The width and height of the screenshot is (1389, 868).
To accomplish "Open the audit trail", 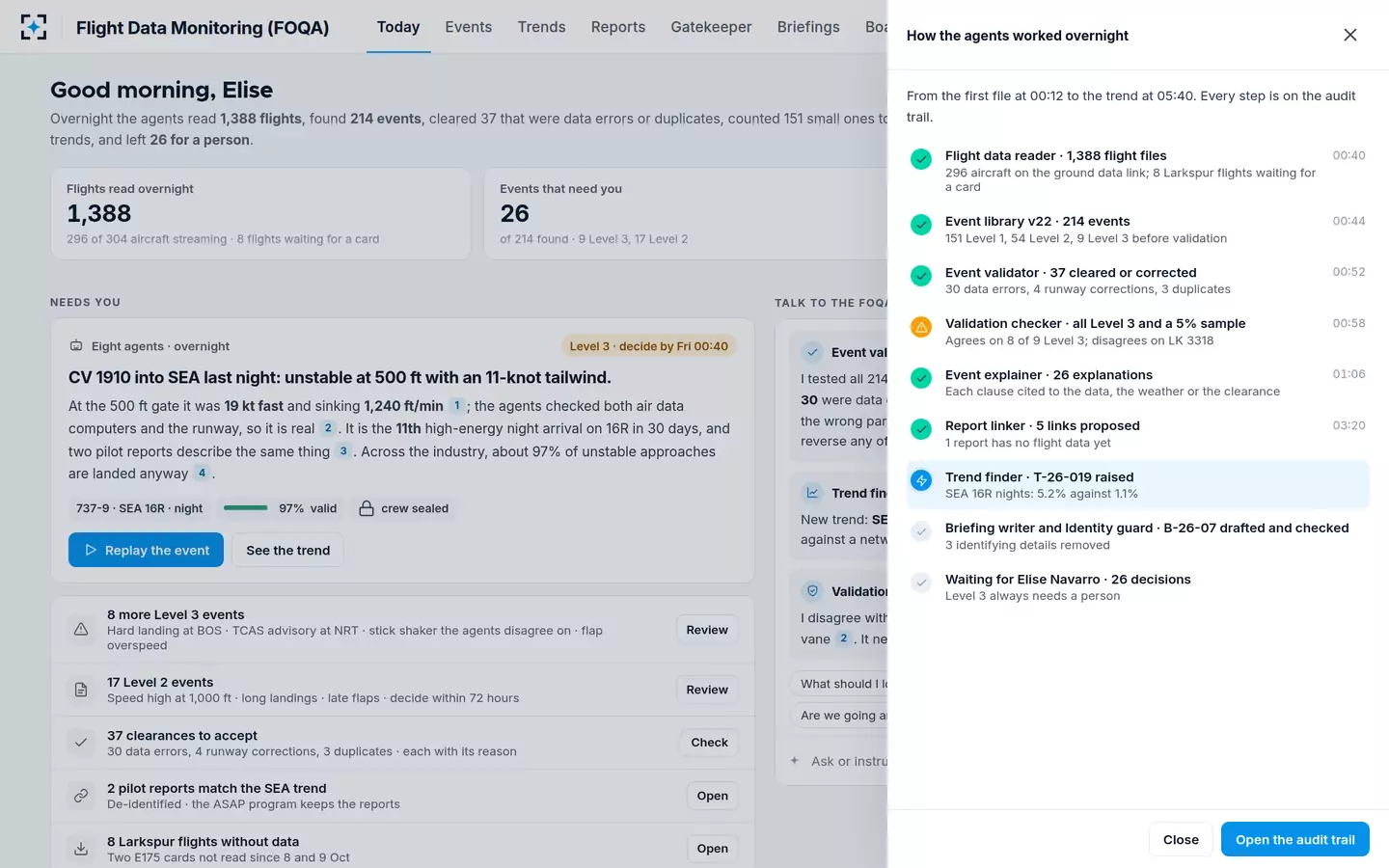I will click(x=1295, y=839).
